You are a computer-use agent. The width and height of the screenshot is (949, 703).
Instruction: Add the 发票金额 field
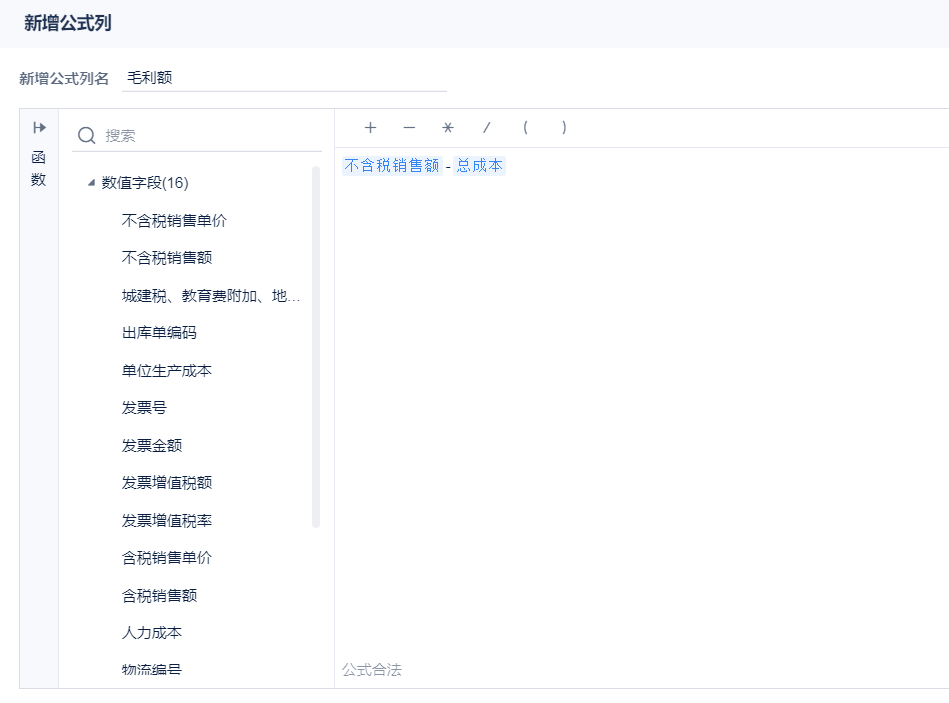[152, 446]
